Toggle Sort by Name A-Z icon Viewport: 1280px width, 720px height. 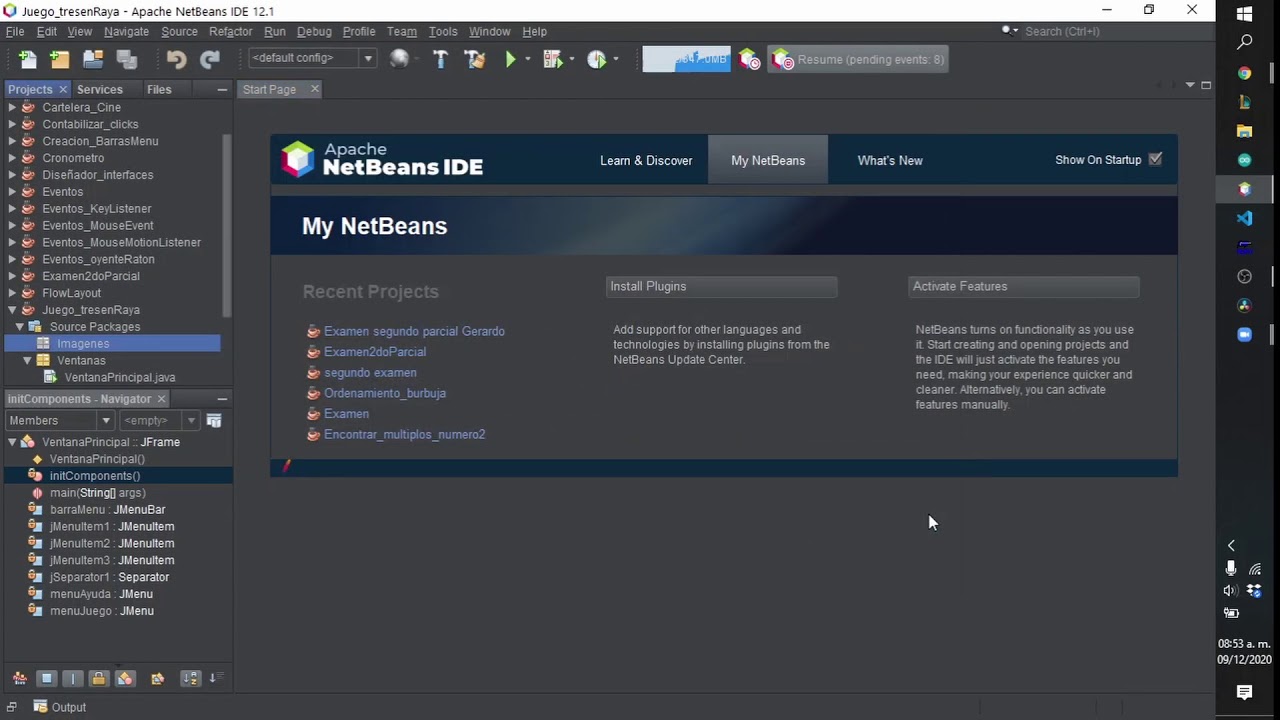click(190, 678)
